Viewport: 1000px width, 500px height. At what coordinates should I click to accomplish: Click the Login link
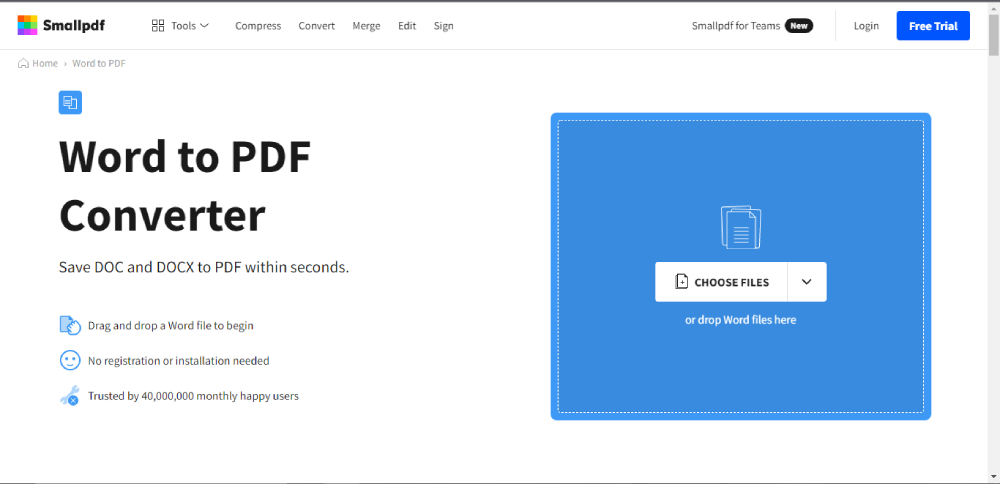(866, 26)
